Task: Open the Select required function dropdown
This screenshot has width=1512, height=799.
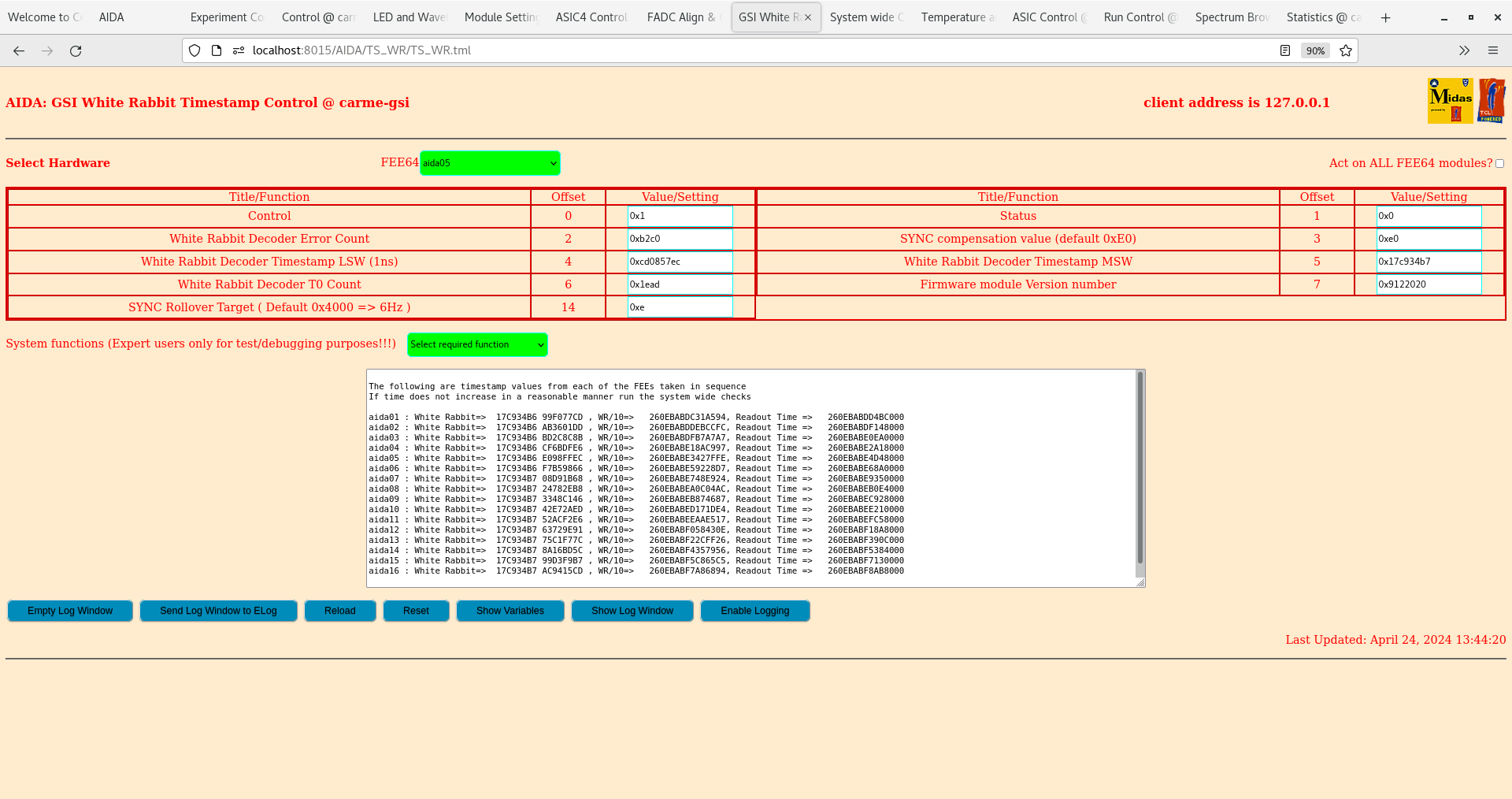Action: (476, 344)
